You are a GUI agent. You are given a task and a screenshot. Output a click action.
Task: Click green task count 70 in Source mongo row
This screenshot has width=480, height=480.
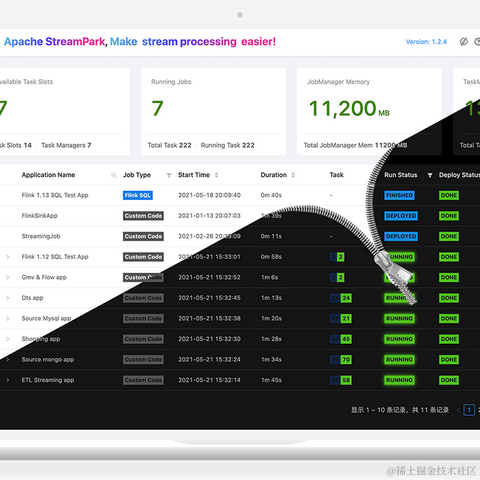click(346, 360)
